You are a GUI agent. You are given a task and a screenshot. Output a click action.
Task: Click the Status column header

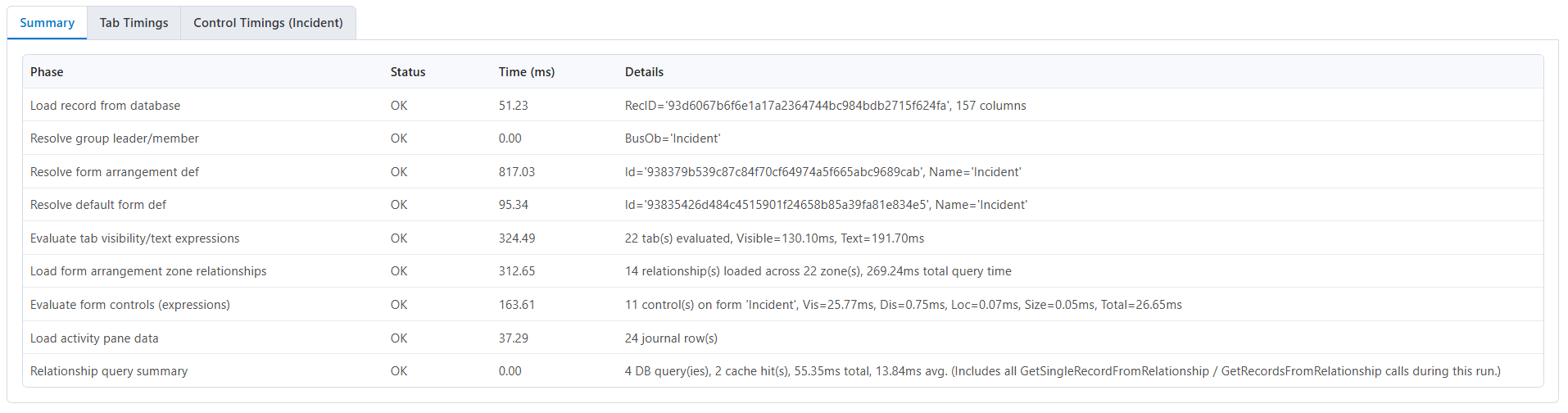pyautogui.click(x=408, y=72)
